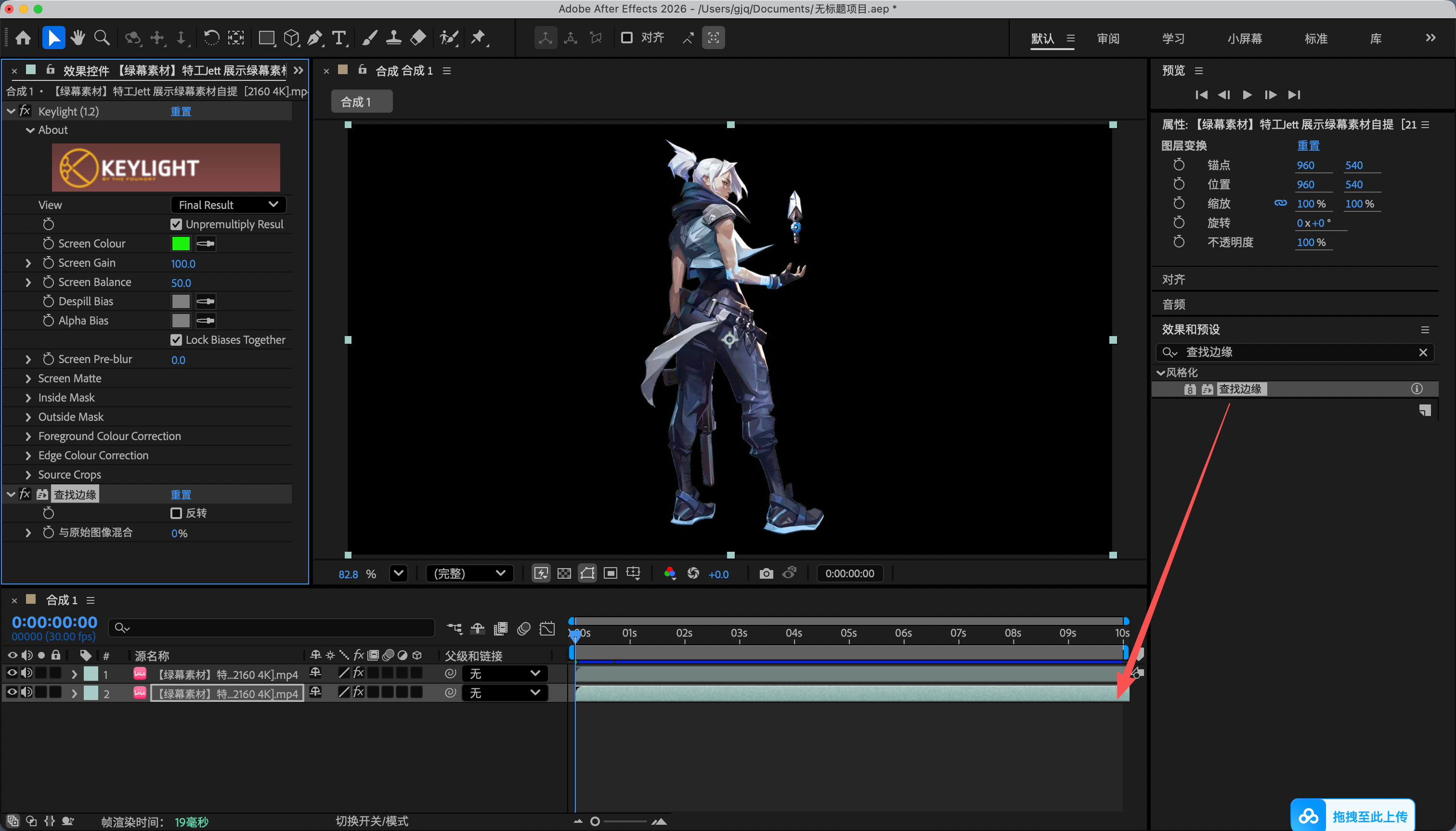
Task: Select the Zoom magnifier tool
Action: [x=102, y=38]
